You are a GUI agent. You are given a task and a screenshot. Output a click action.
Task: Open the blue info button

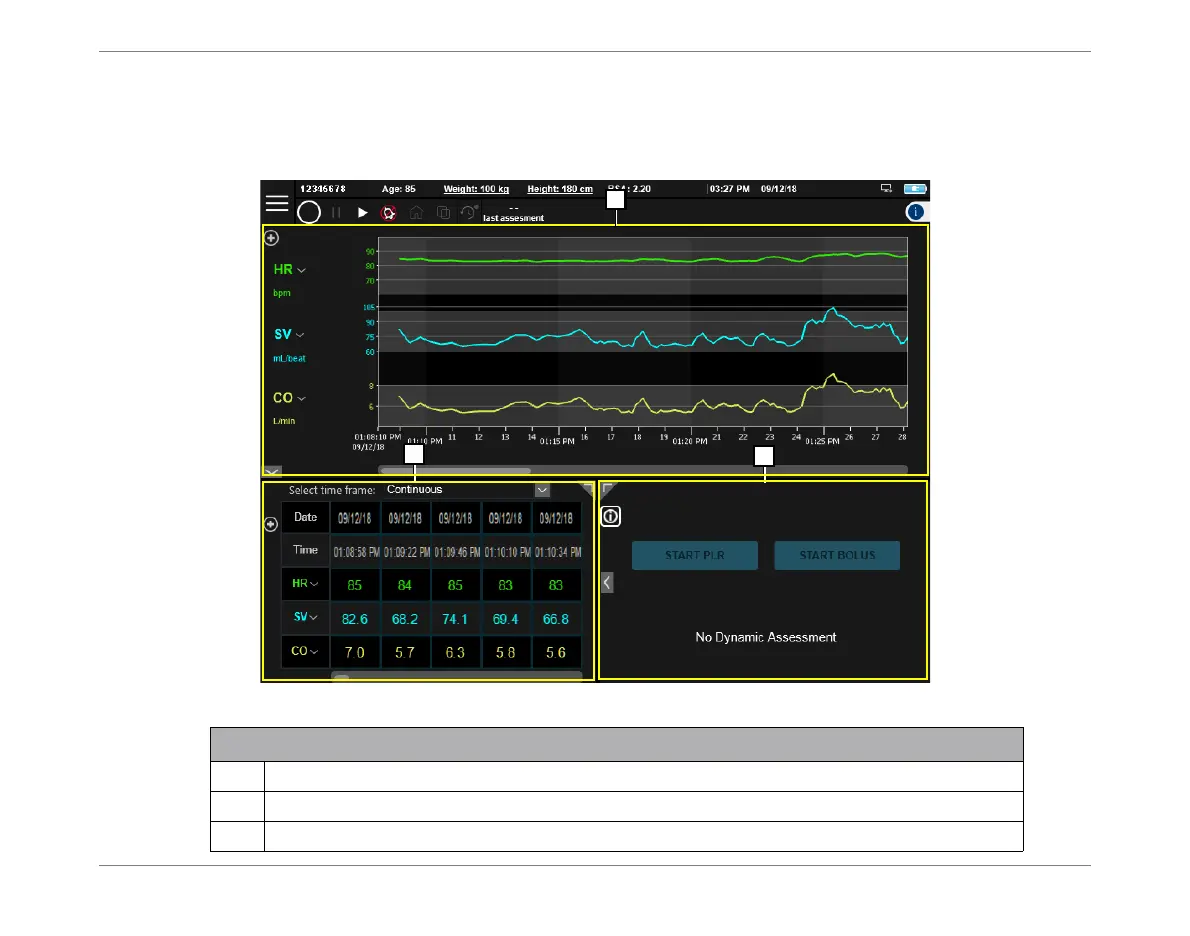[x=915, y=212]
